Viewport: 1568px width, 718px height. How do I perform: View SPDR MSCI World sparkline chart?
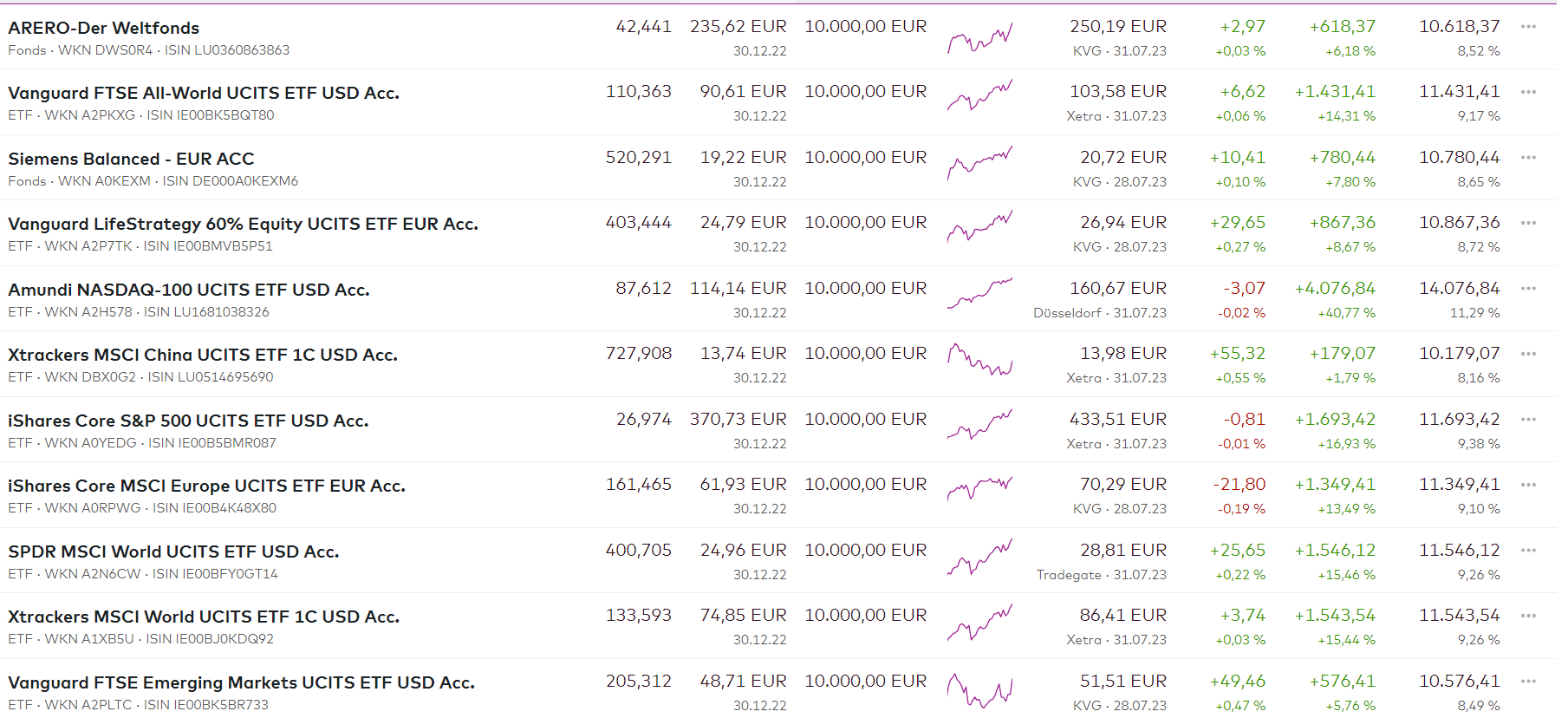pos(979,557)
